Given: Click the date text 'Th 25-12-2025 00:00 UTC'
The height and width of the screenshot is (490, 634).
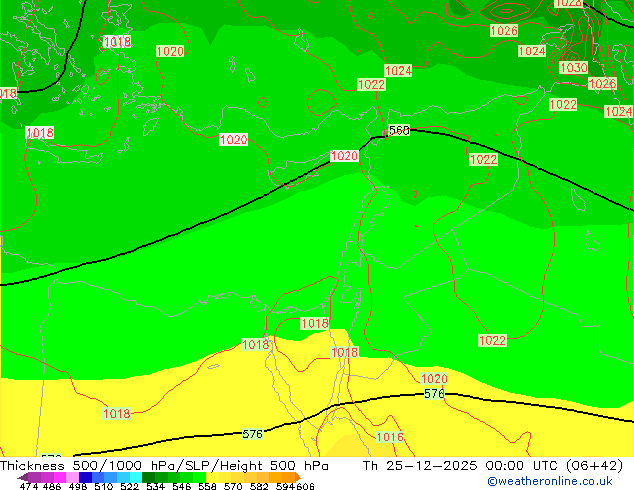Looking at the screenshot, I should [x=463, y=466].
